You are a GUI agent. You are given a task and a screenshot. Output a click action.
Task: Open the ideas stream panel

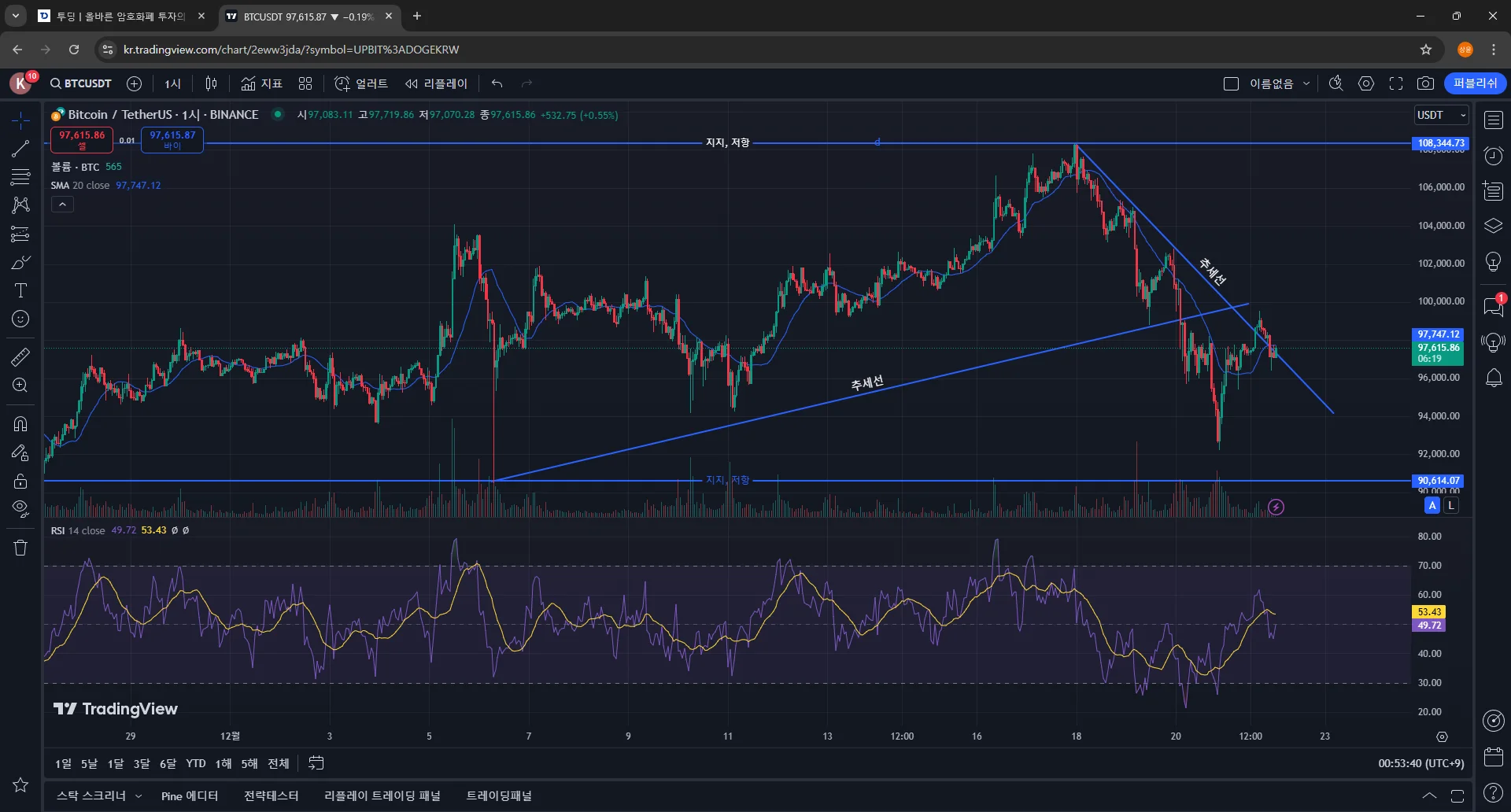1493,342
